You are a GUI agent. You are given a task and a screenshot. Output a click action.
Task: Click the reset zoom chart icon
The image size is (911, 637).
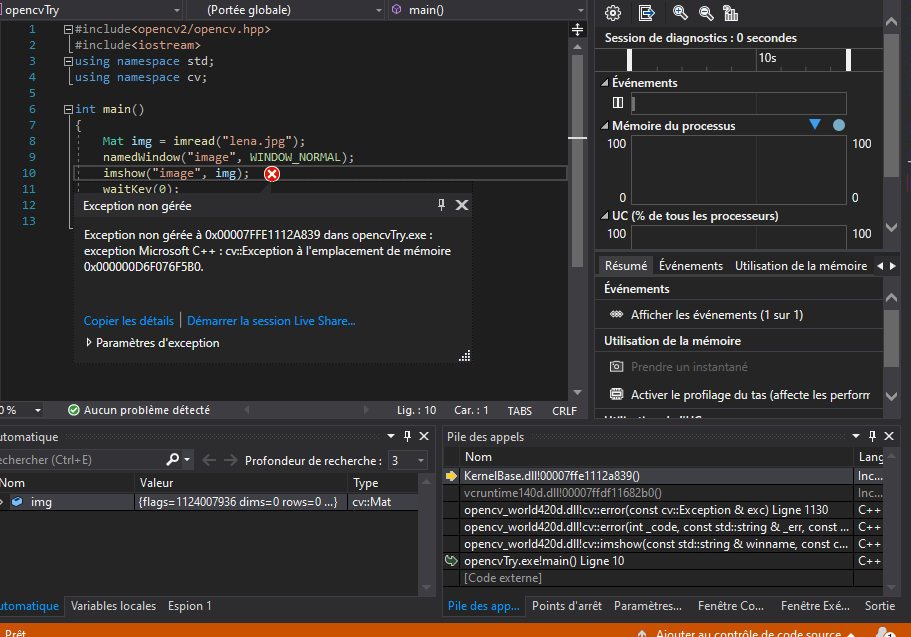click(730, 13)
